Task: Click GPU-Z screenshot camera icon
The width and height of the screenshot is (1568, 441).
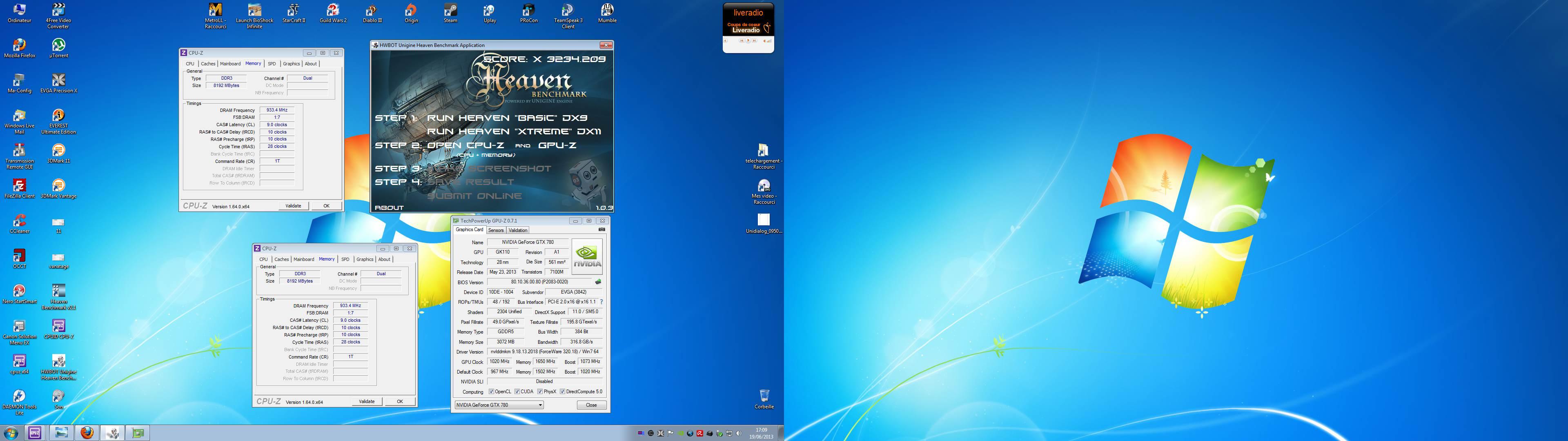Action: point(602,229)
